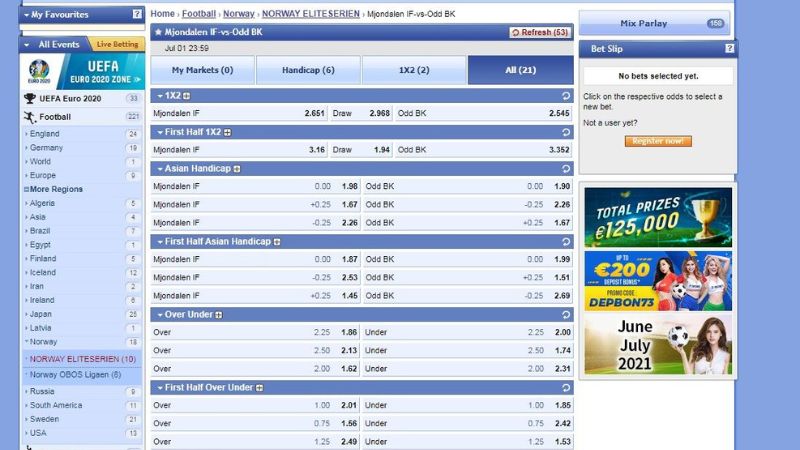The image size is (800, 450).
Task: Open the UEFA Euro 2020 Zone banner
Action: (82, 71)
